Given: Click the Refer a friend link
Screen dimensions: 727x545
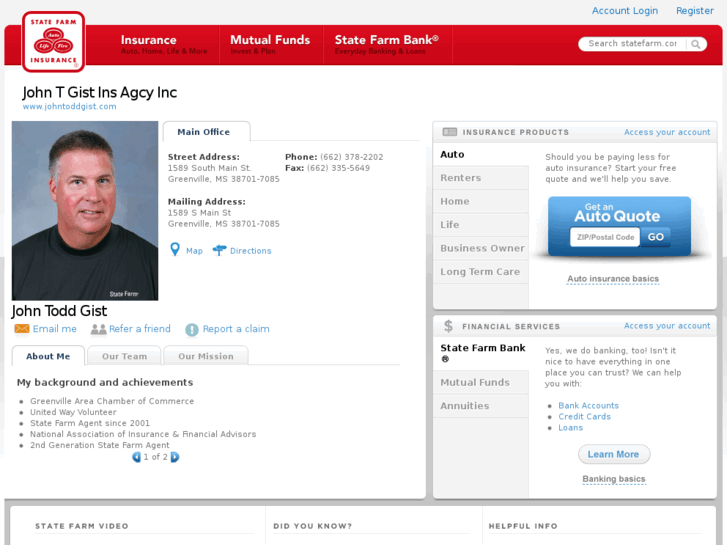Looking at the screenshot, I should click(140, 329).
